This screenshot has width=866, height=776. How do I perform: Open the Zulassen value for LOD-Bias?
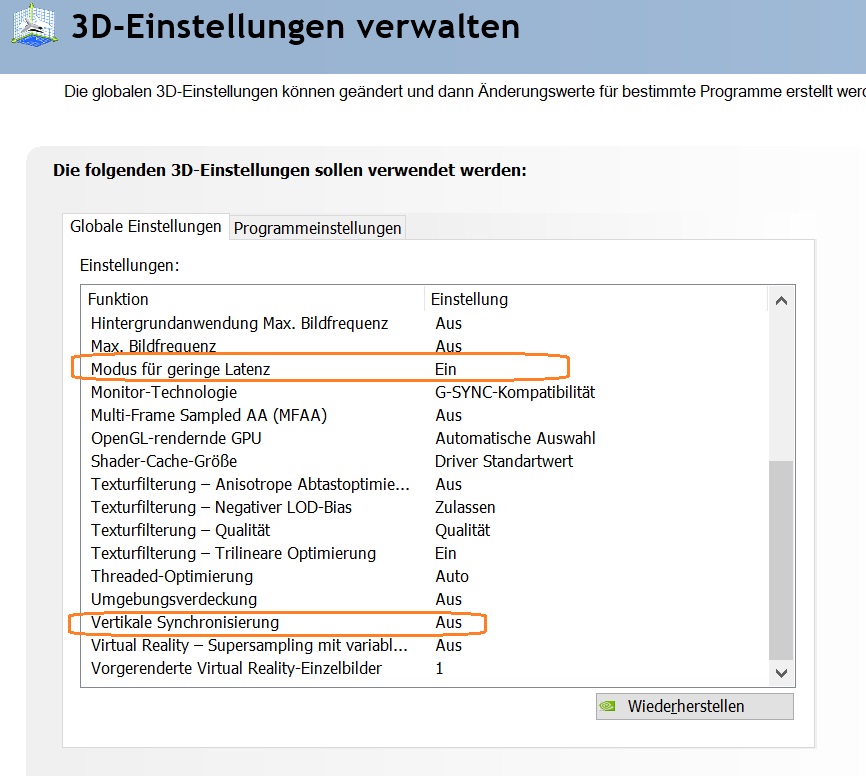coord(465,507)
